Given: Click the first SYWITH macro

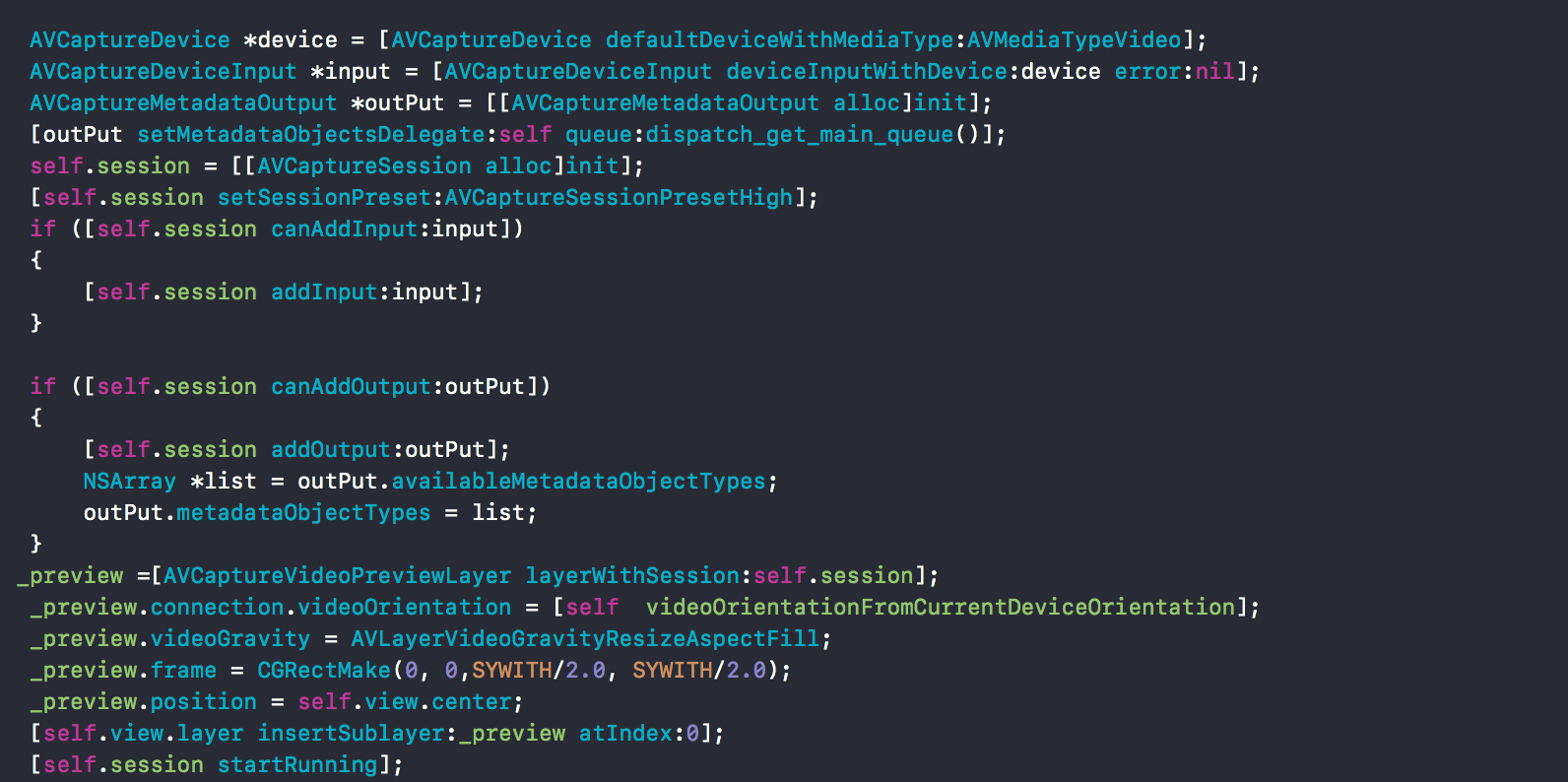Looking at the screenshot, I should coord(512,671).
